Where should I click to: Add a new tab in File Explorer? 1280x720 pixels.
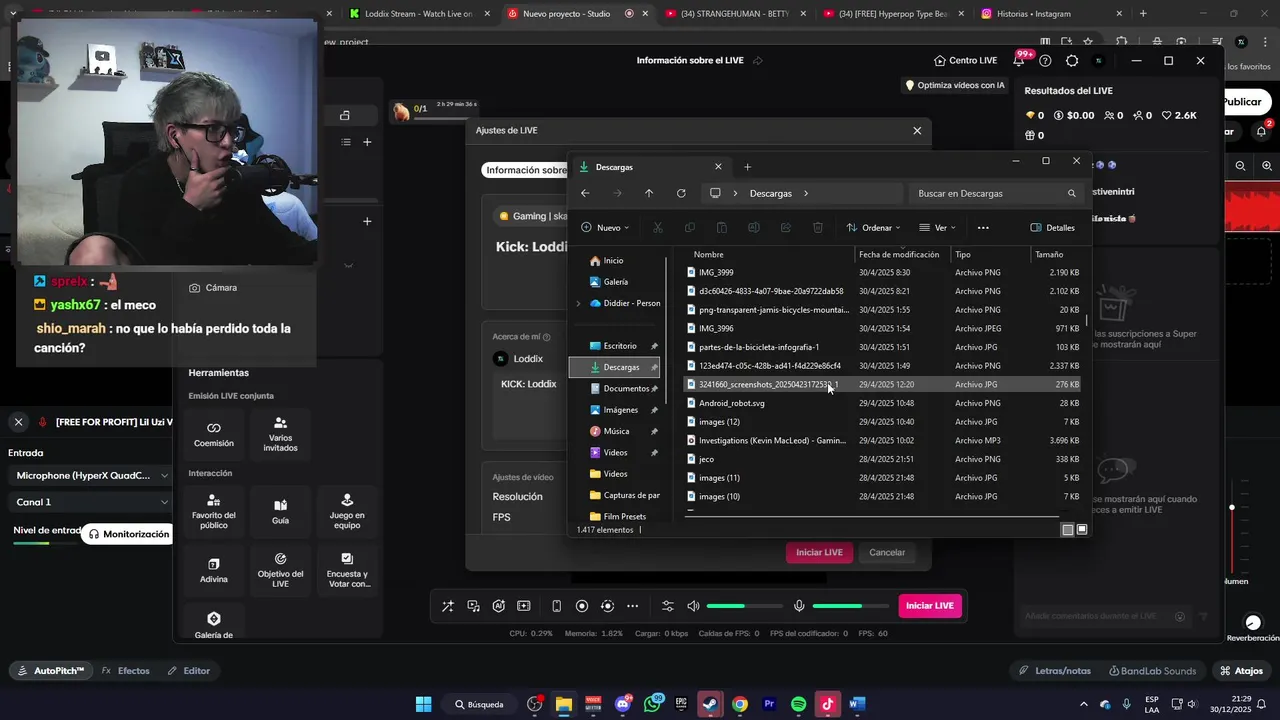[x=747, y=167]
